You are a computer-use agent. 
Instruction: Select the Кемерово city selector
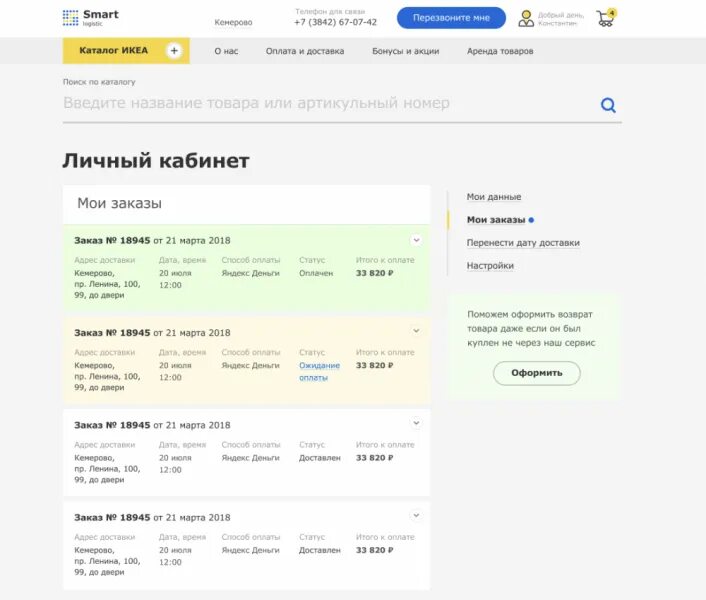coord(233,22)
